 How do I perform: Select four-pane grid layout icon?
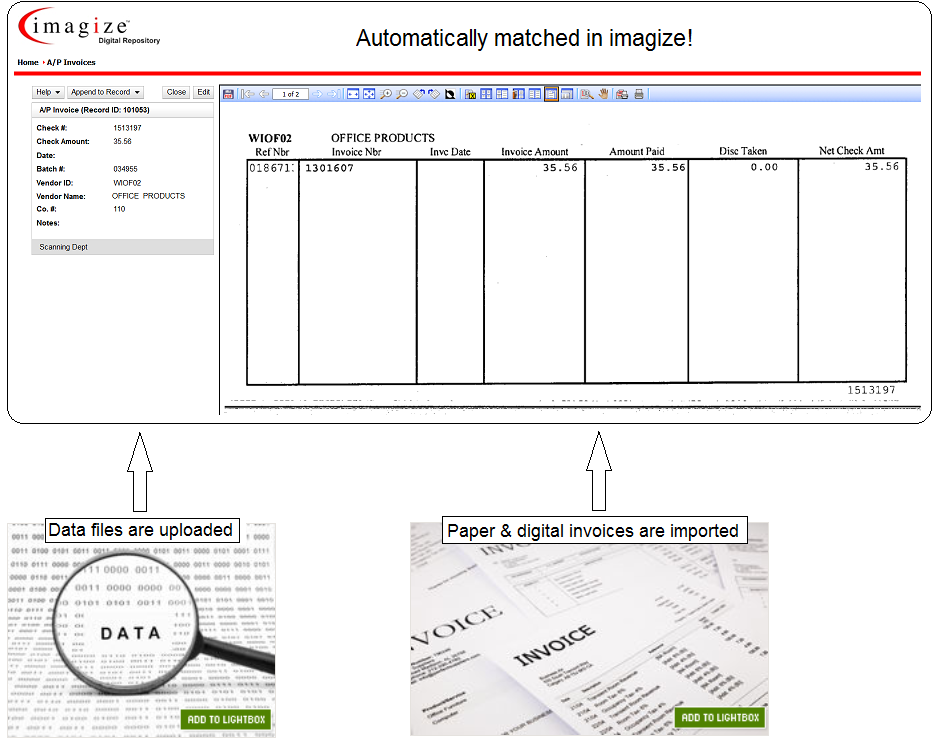pyautogui.click(x=486, y=94)
